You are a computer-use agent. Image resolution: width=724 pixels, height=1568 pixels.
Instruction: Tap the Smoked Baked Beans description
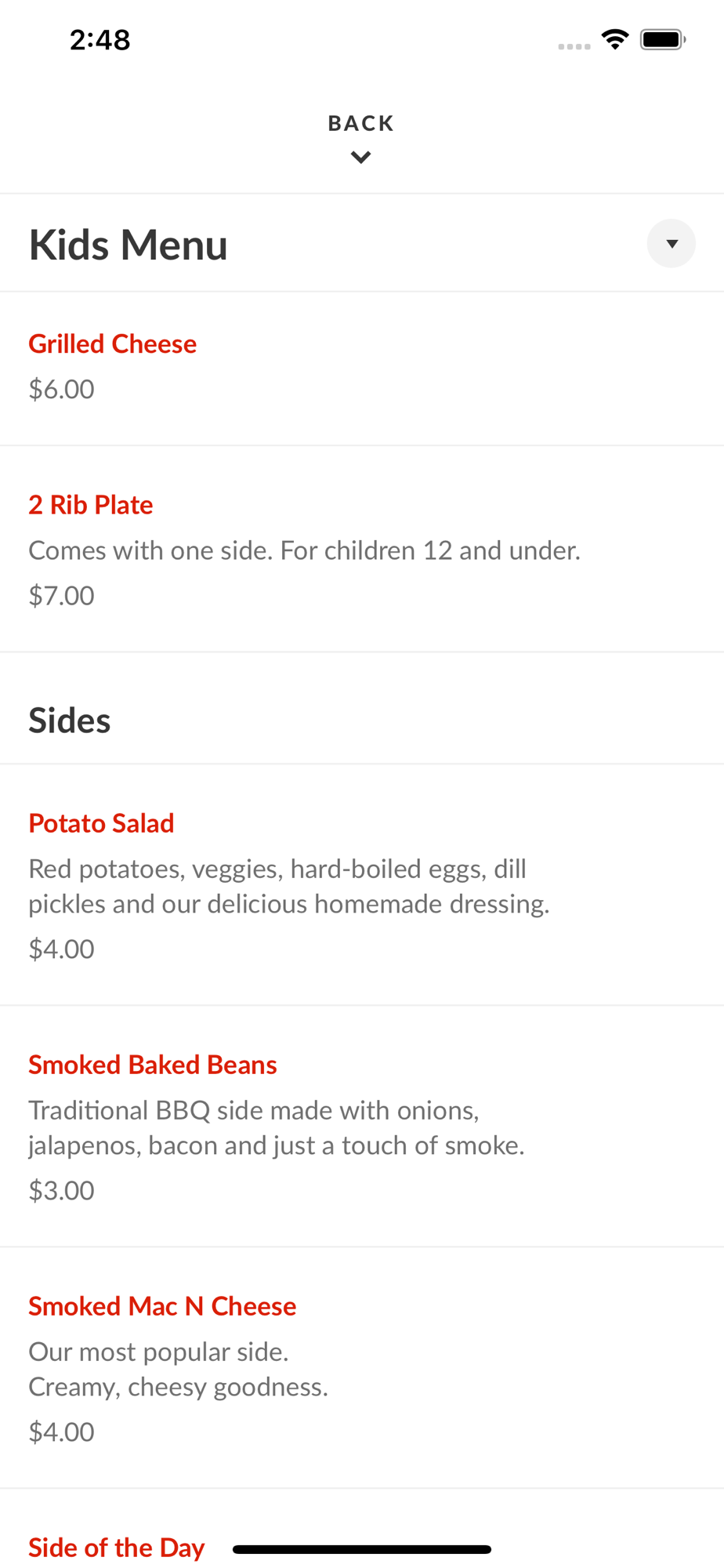tap(276, 1127)
